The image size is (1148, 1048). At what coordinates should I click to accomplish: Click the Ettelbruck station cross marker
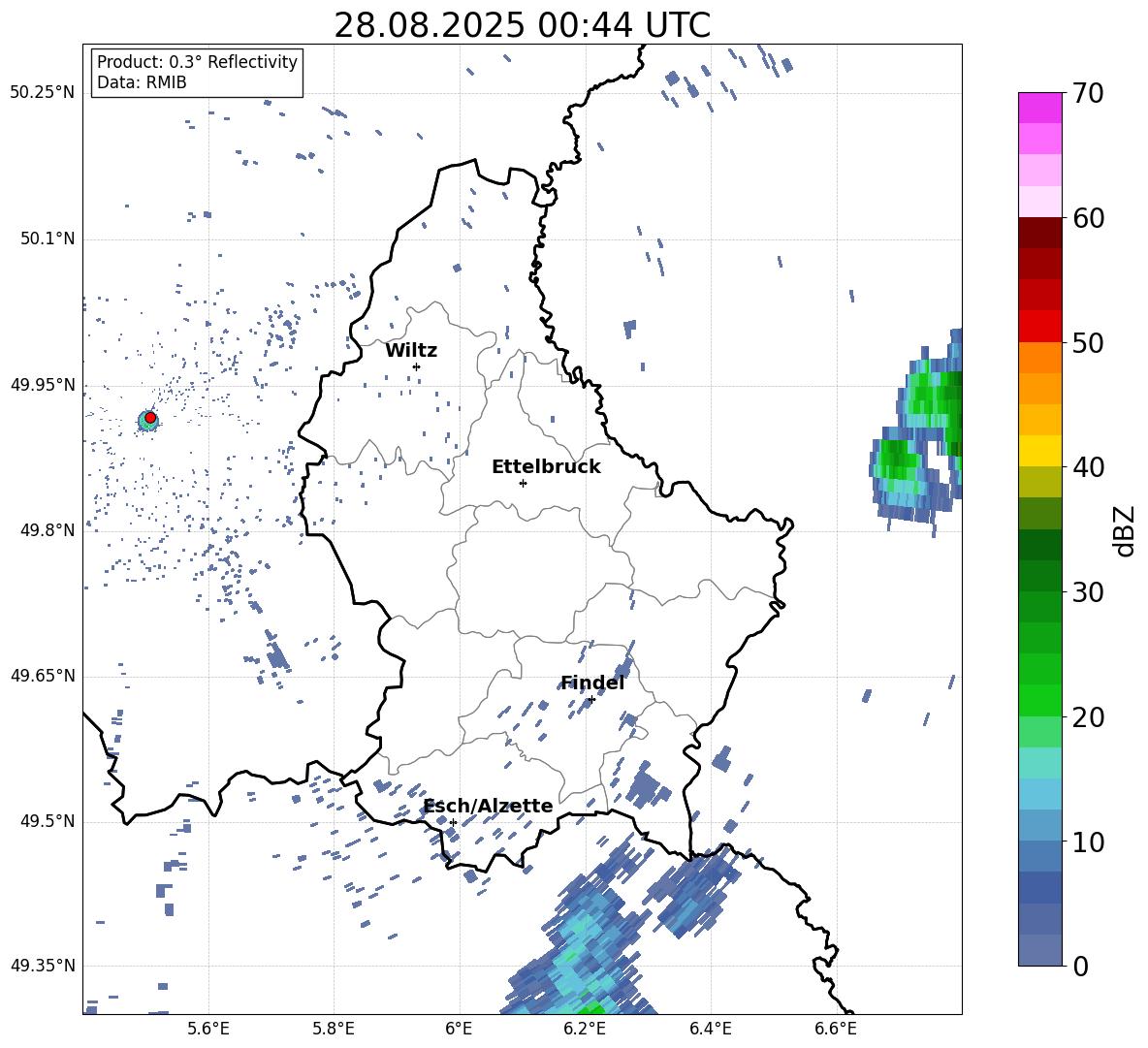(523, 483)
